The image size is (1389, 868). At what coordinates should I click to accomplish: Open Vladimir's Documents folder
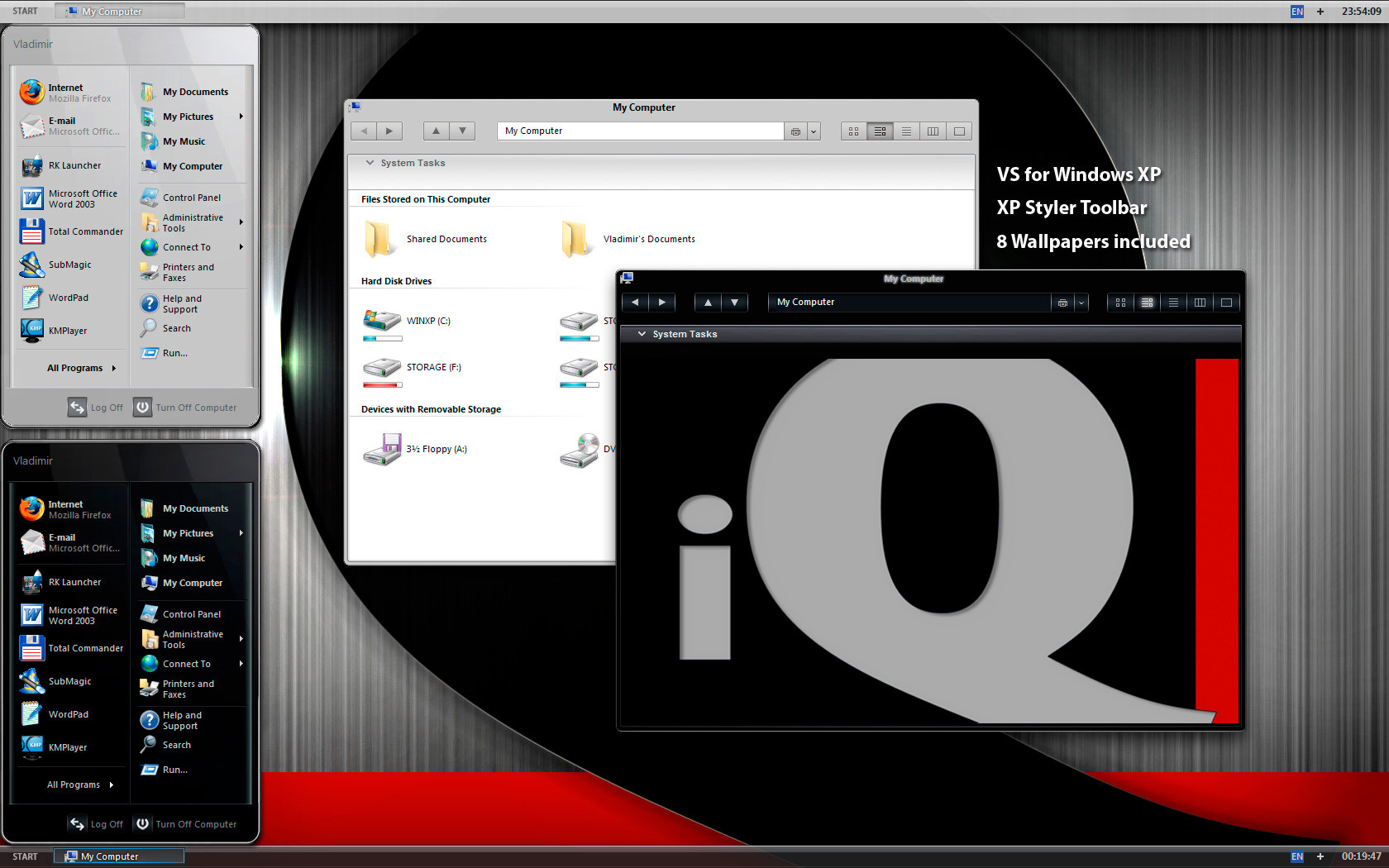(628, 239)
